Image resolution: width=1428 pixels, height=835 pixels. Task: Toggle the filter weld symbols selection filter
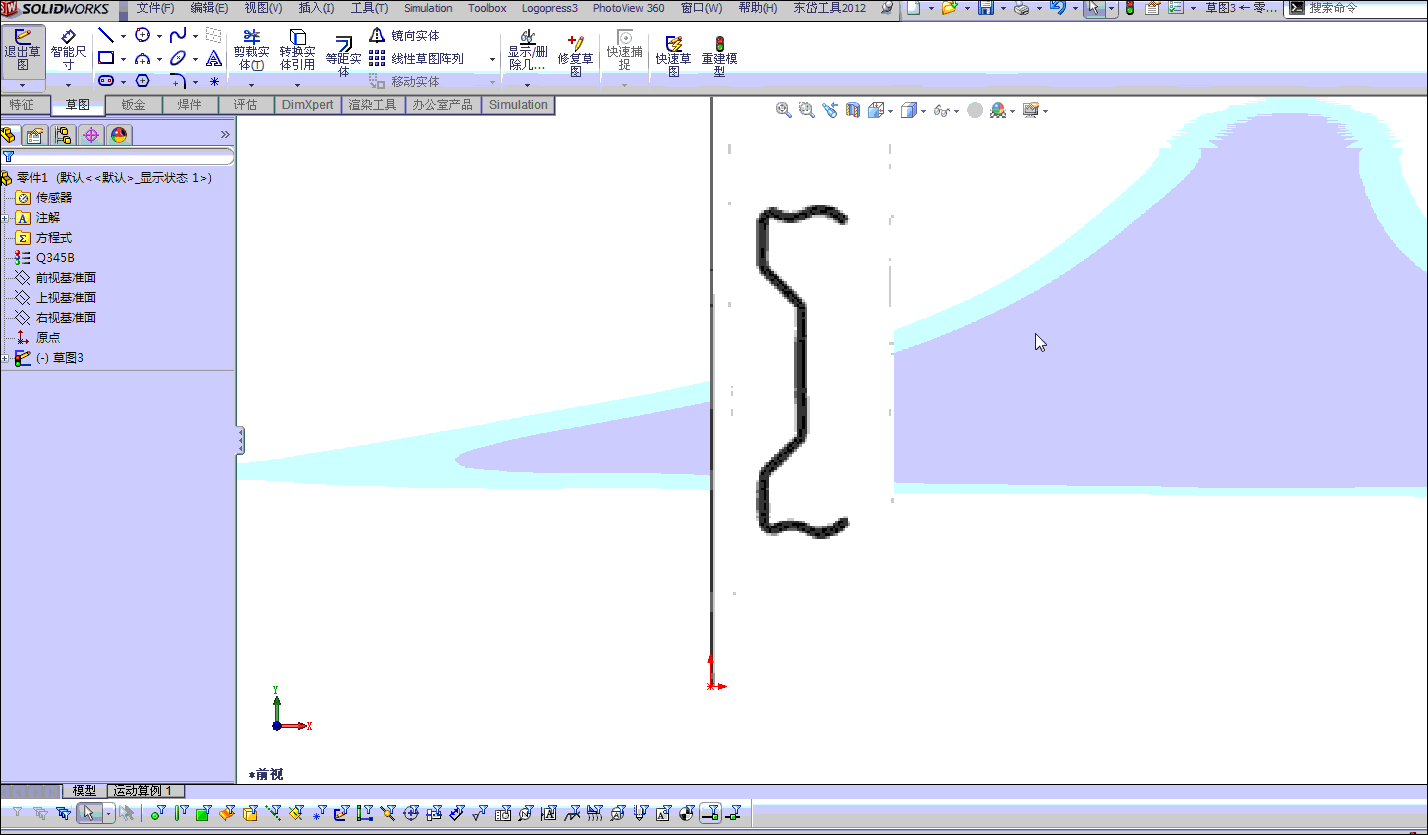[x=572, y=813]
